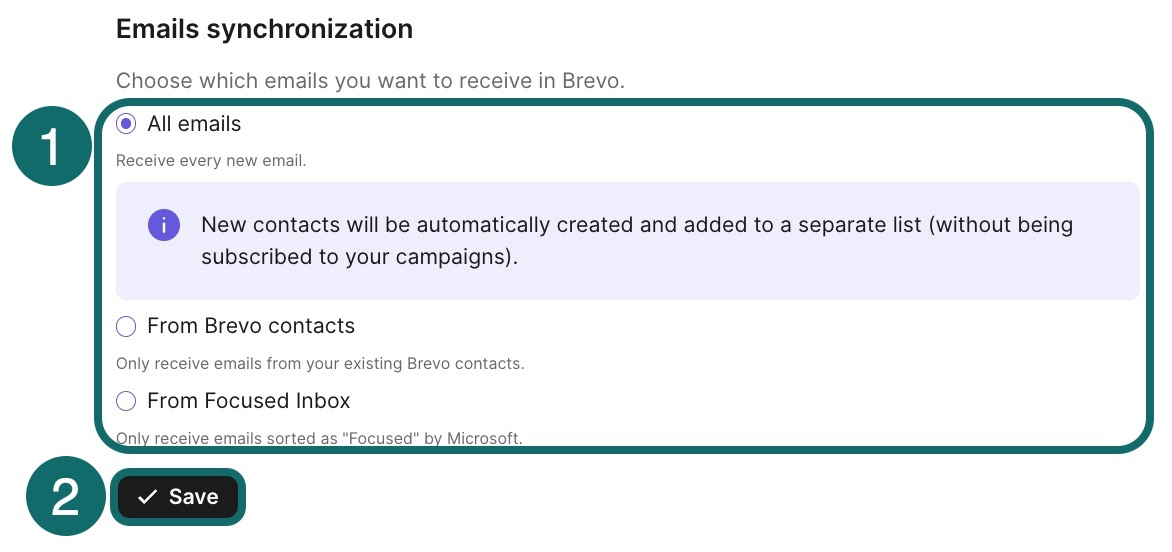This screenshot has width=1172, height=552.
Task: Click the number 1 step badge
Action: click(x=51, y=146)
